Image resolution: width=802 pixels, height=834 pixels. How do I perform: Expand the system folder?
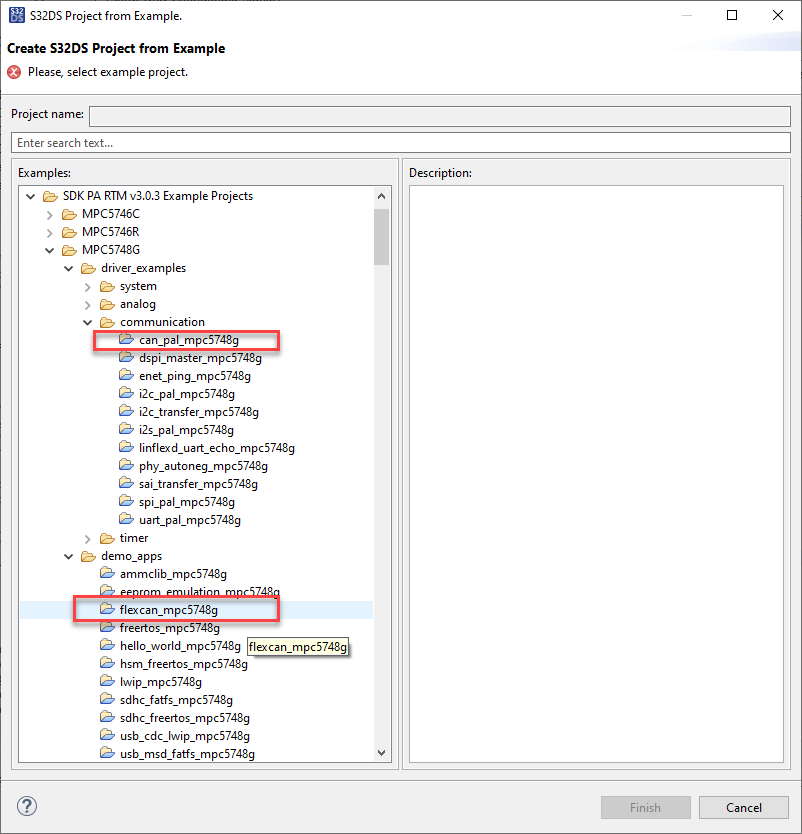click(86, 286)
